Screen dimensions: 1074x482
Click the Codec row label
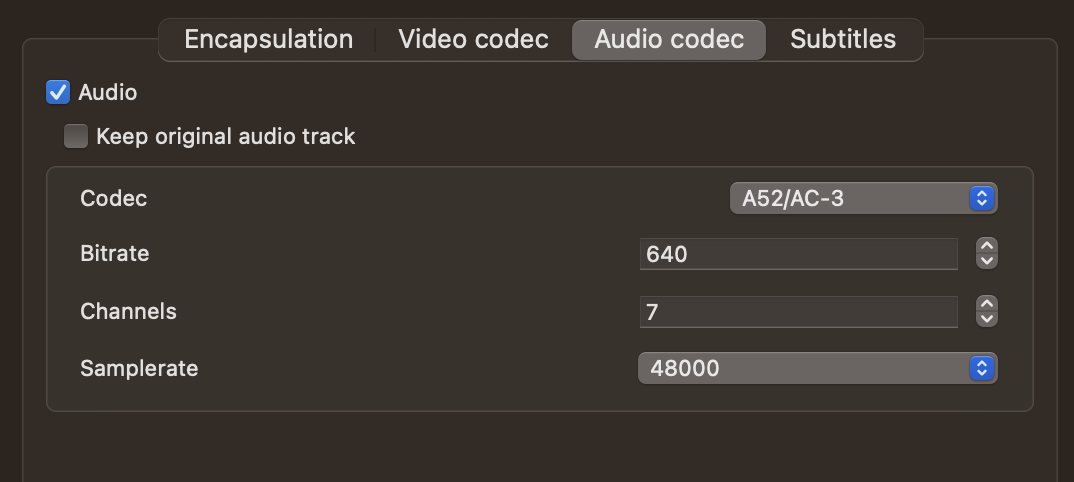pos(114,198)
